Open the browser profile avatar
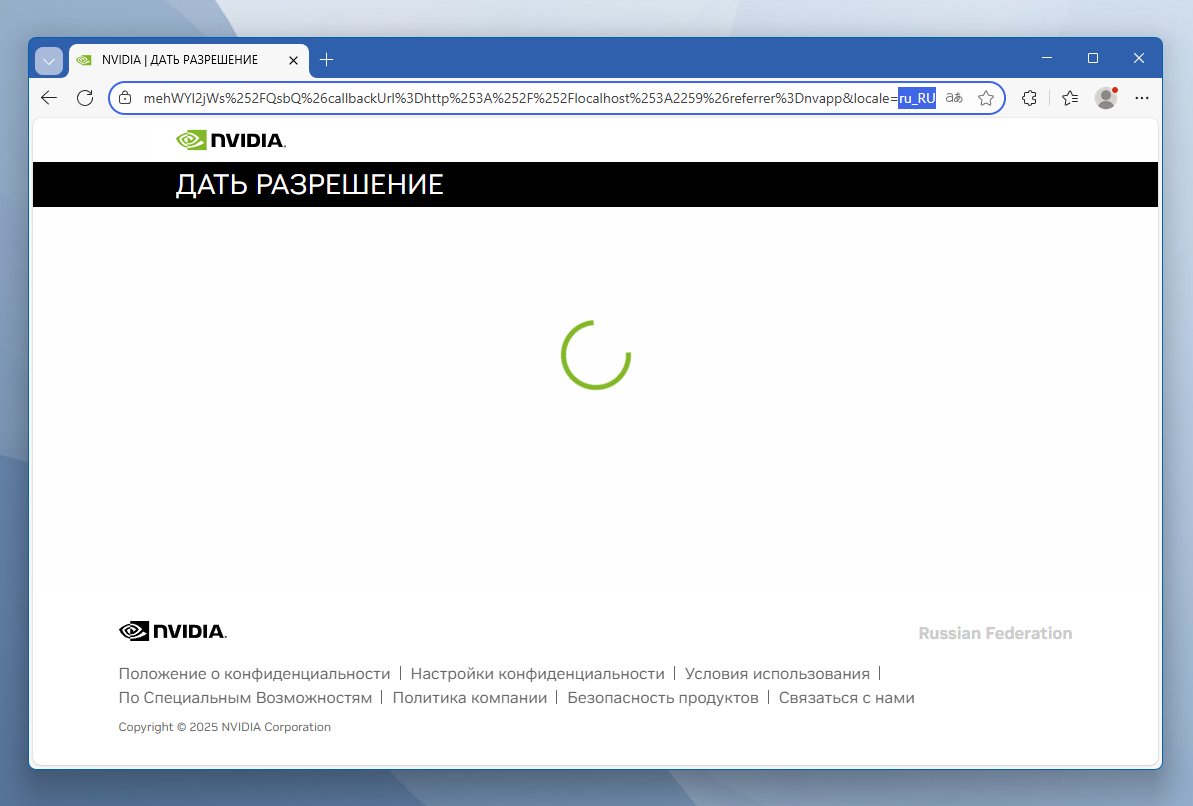The image size is (1193, 806). 1106,97
